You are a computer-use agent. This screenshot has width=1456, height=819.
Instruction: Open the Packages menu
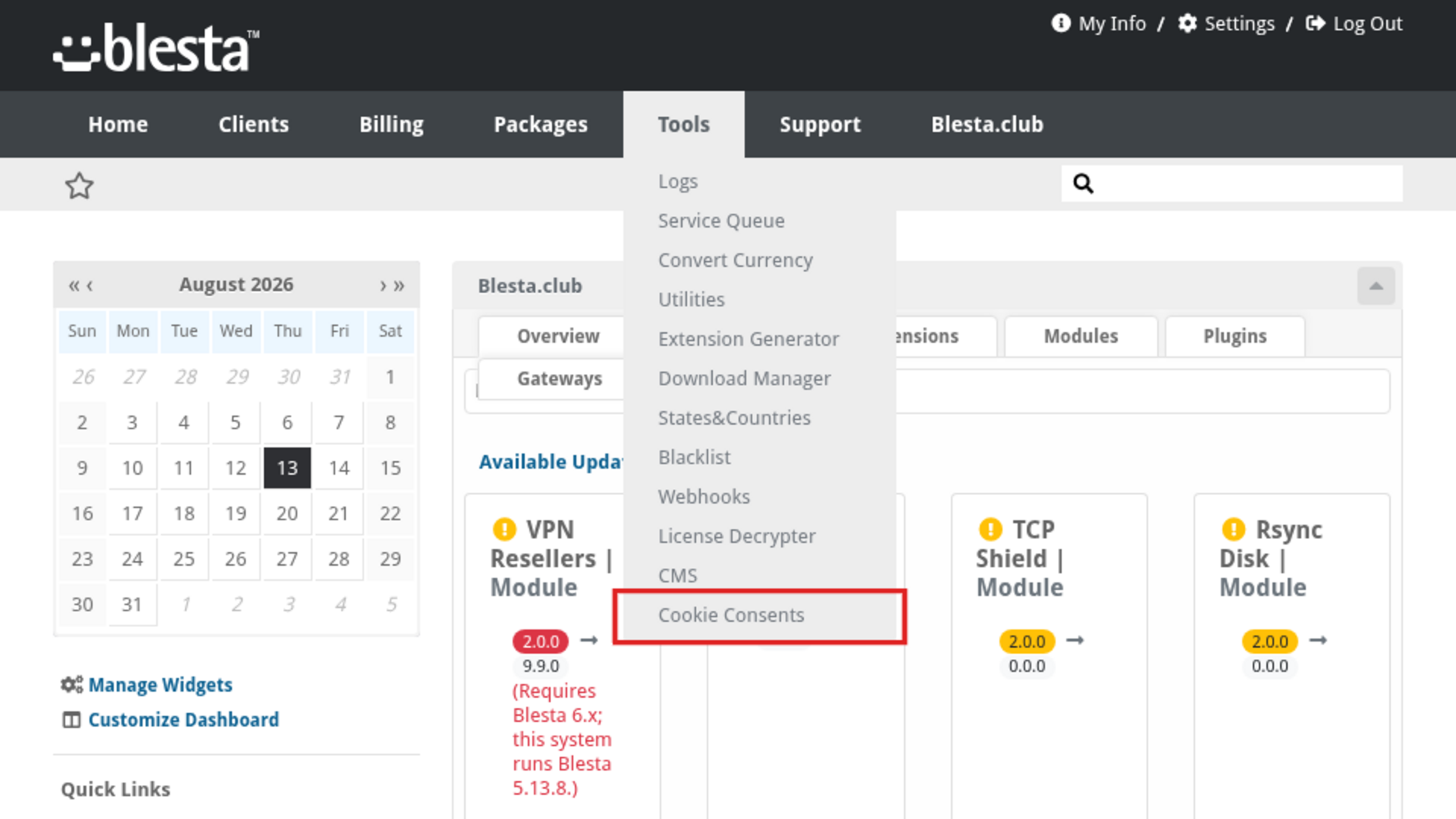coord(541,124)
